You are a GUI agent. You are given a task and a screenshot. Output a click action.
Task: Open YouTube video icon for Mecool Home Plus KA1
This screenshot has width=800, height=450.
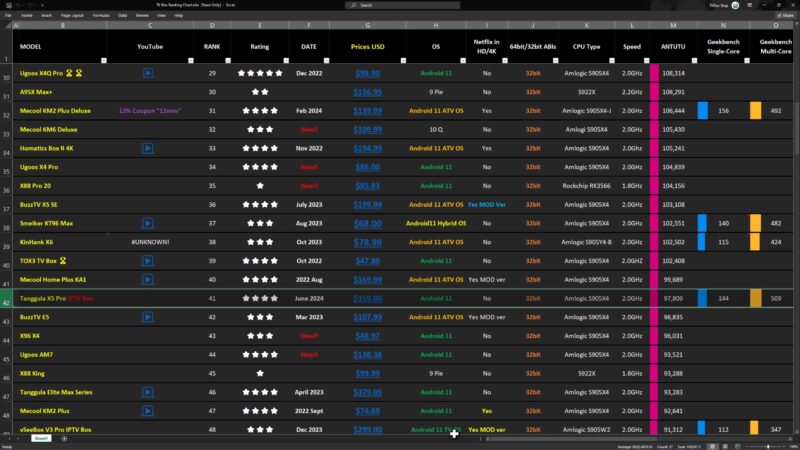tap(147, 280)
